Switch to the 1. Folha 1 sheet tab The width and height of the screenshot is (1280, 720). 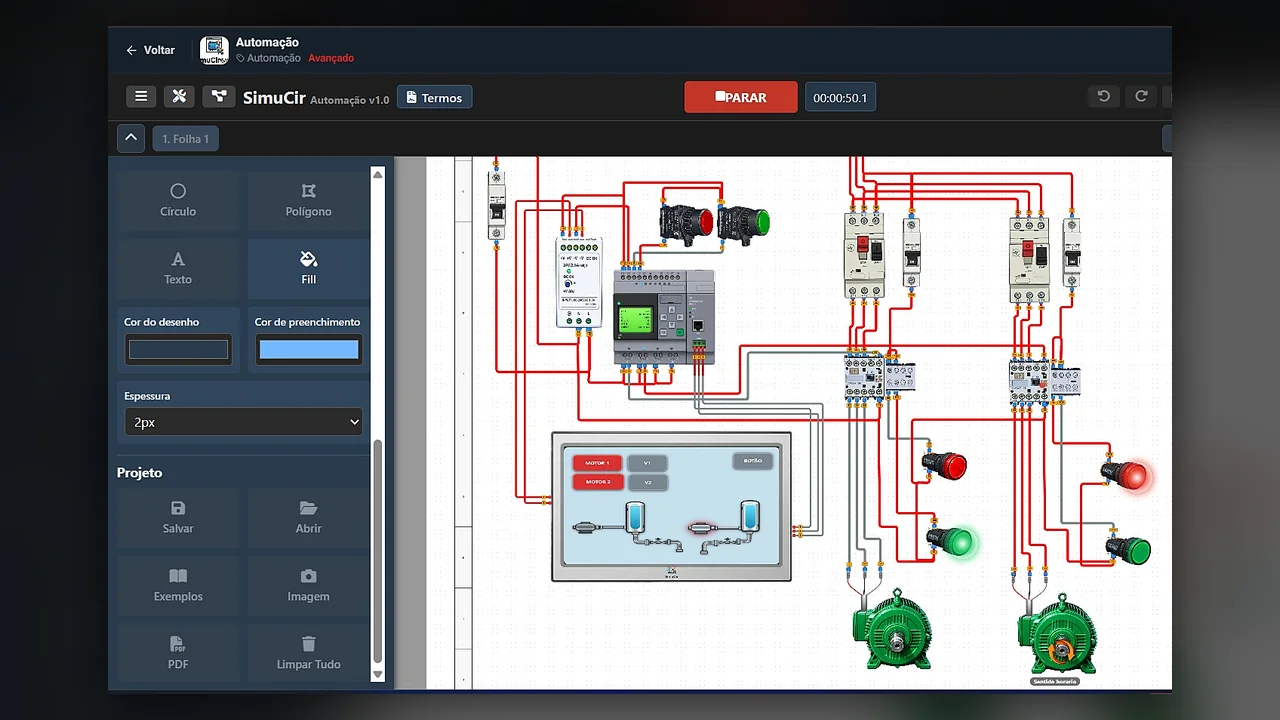tap(186, 139)
